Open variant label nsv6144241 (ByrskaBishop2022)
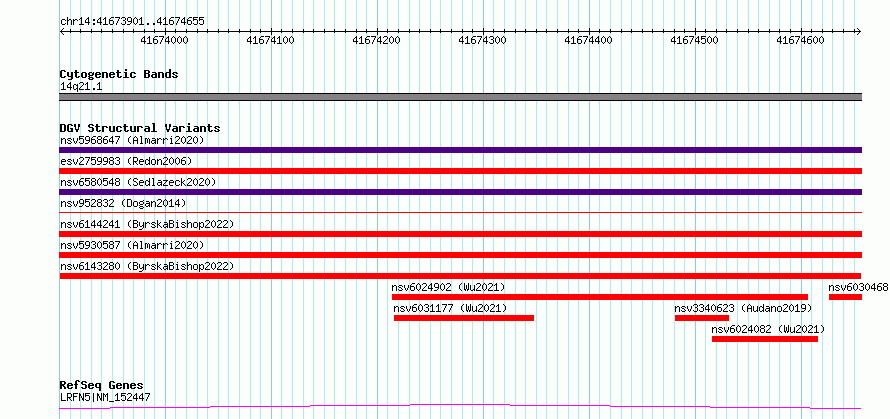Viewport: 890px width, 419px height. (147, 224)
